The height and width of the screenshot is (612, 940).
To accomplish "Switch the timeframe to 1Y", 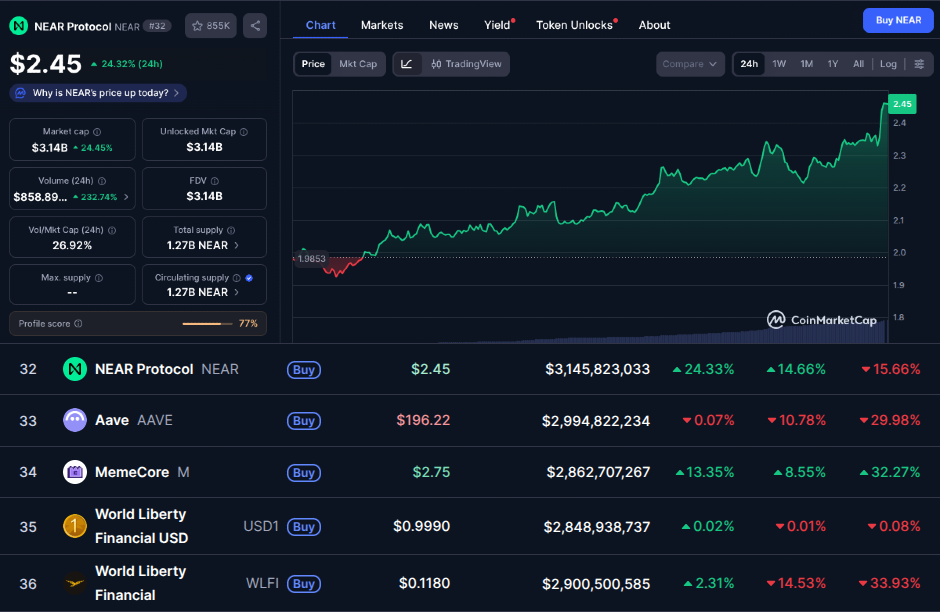I will pyautogui.click(x=832, y=63).
